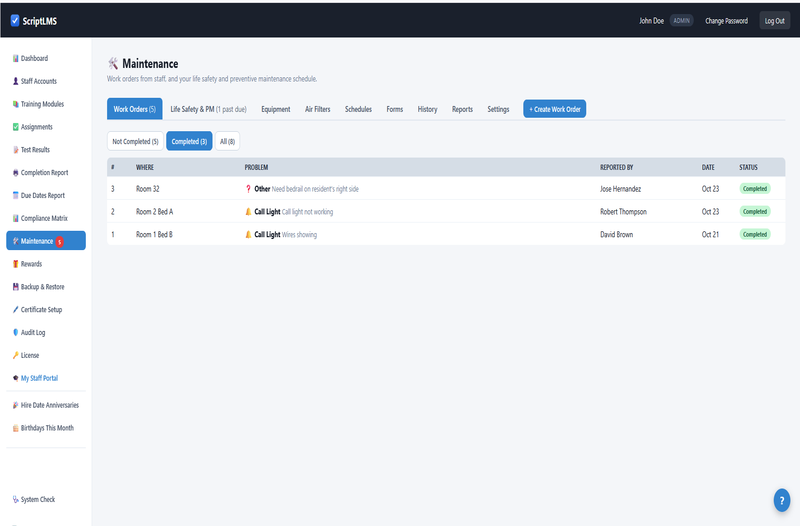Open the Compliance Matrix page
Image resolution: width=800 pixels, height=526 pixels.
[x=46, y=218]
